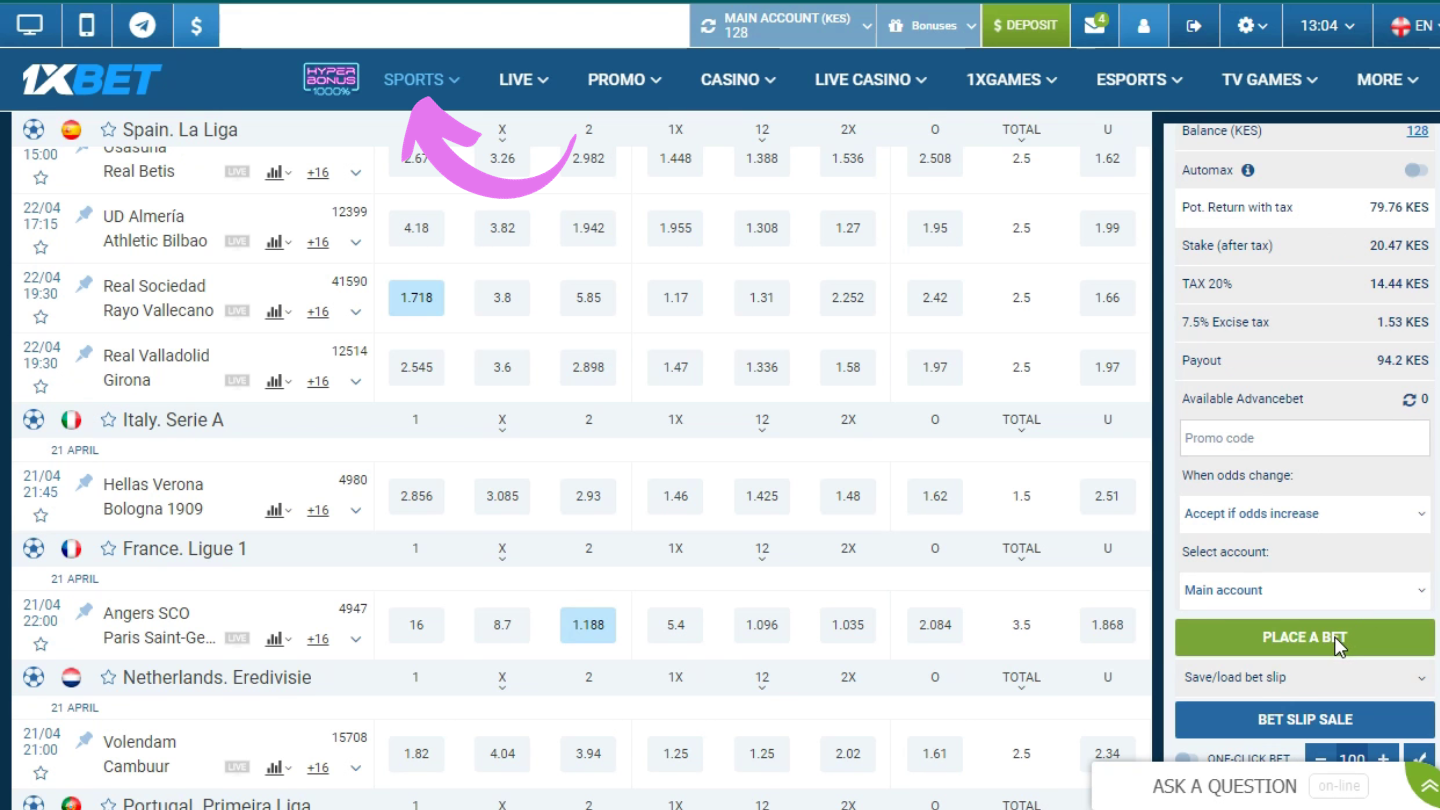Open +16 markets for Cambuur match
Image resolution: width=1440 pixels, height=810 pixels.
click(318, 767)
